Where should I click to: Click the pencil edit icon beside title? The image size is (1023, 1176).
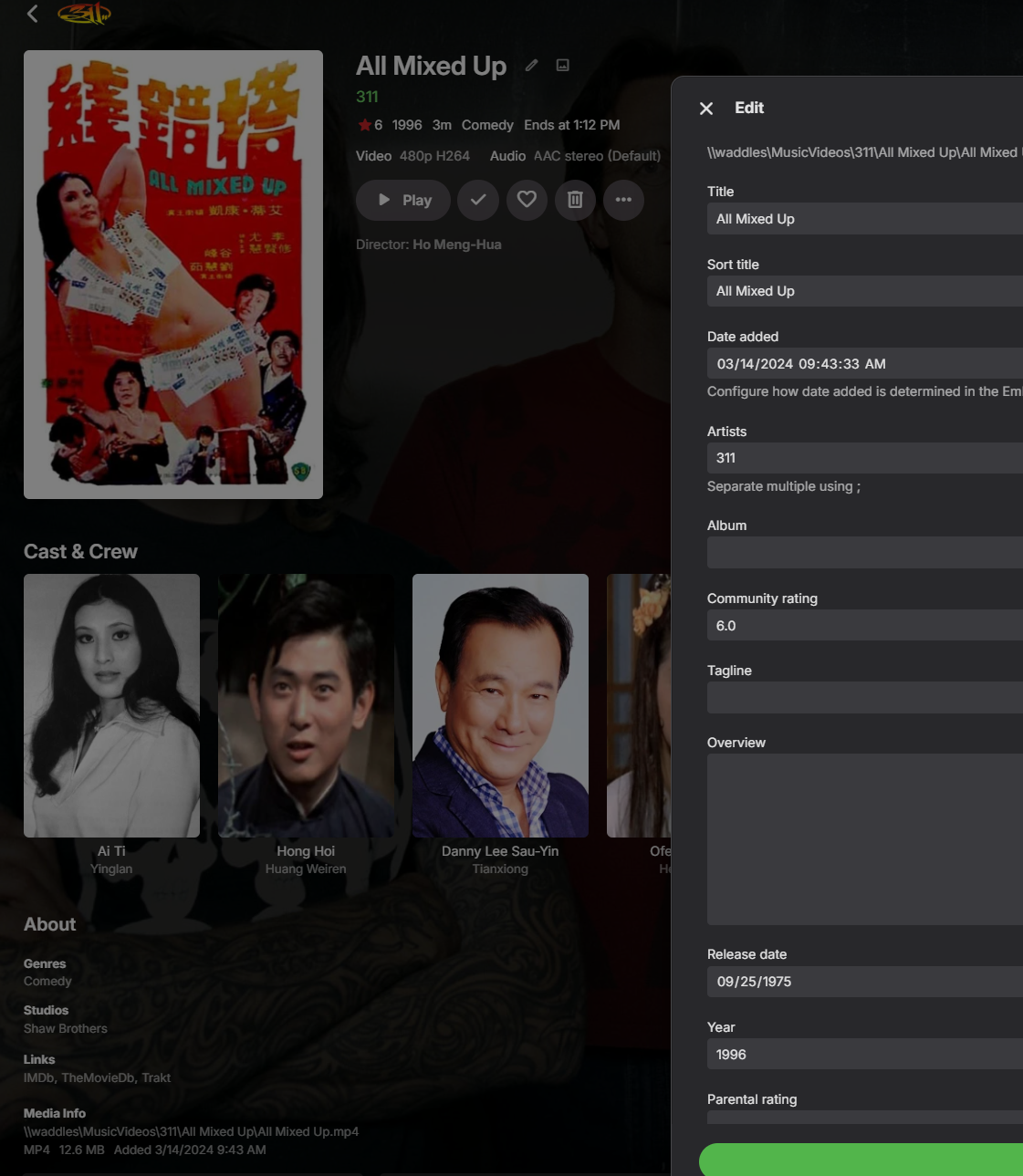(531, 65)
